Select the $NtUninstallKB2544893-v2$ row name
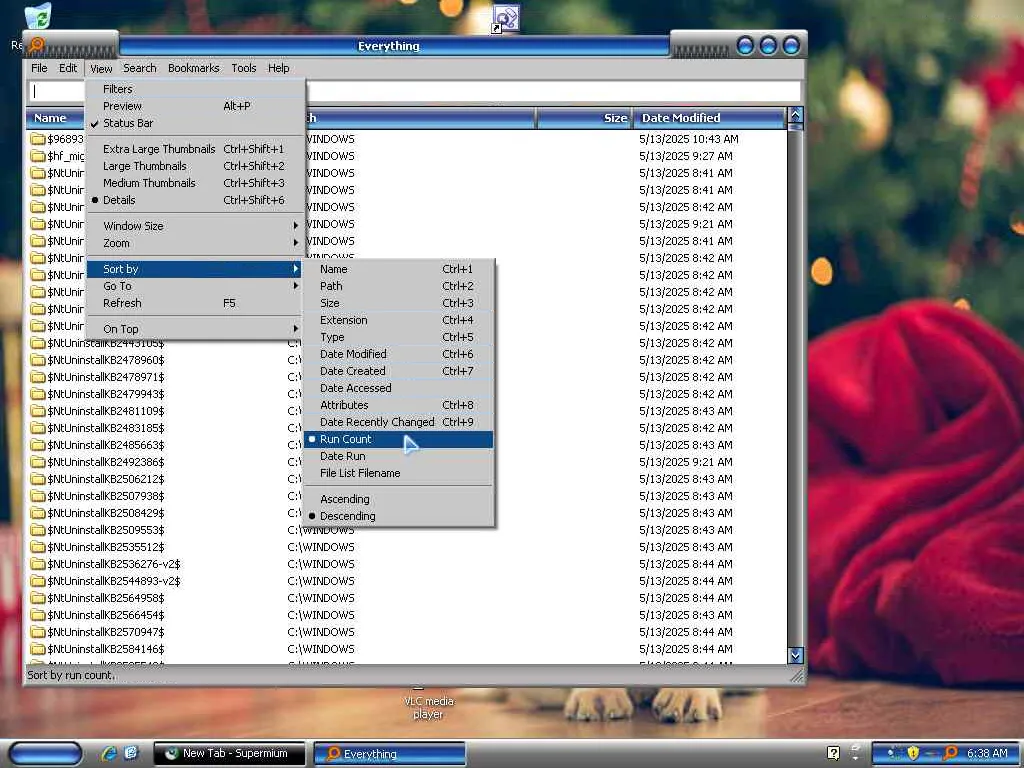 pyautogui.click(x=114, y=581)
